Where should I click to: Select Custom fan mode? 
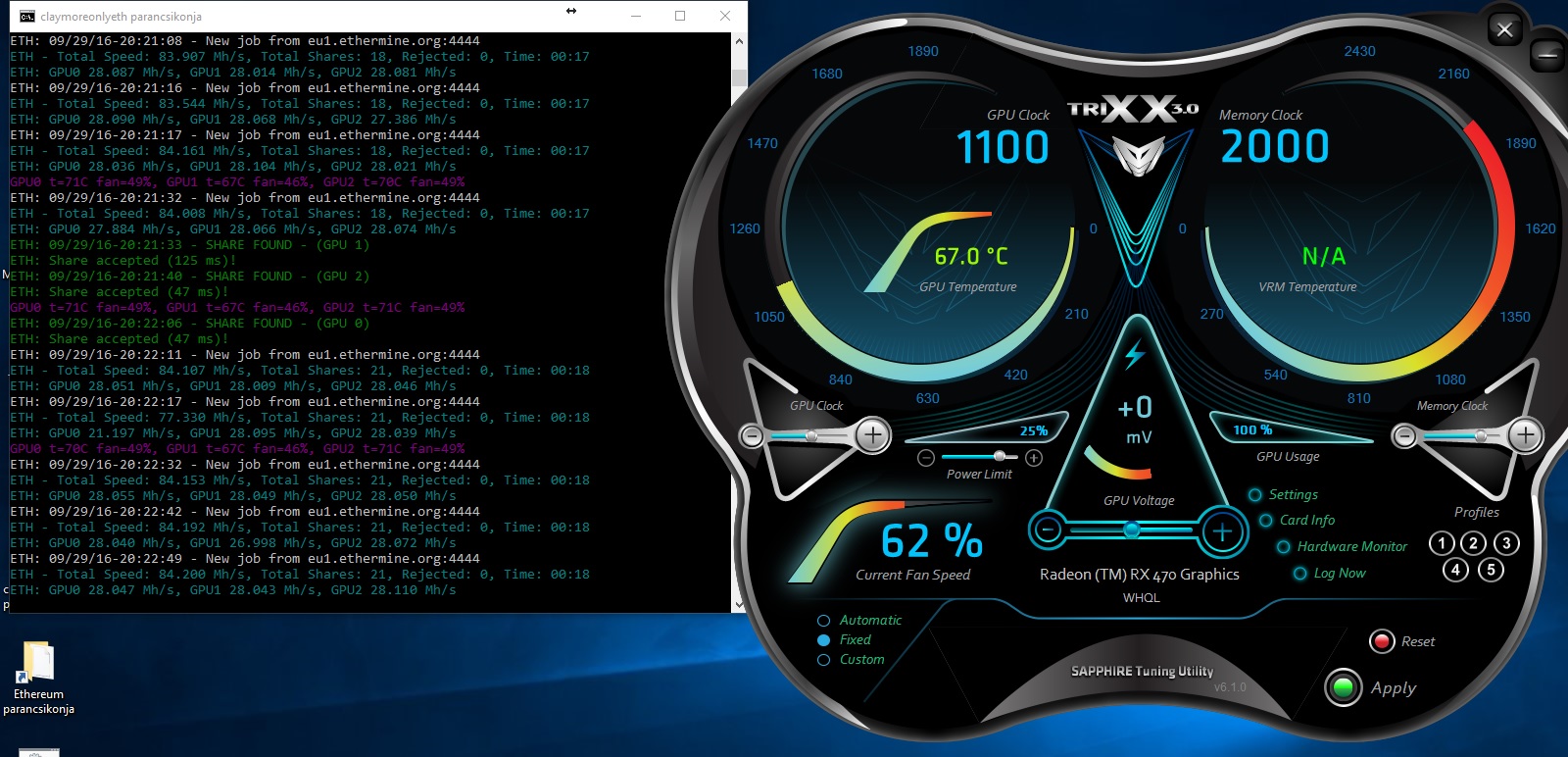(x=823, y=660)
